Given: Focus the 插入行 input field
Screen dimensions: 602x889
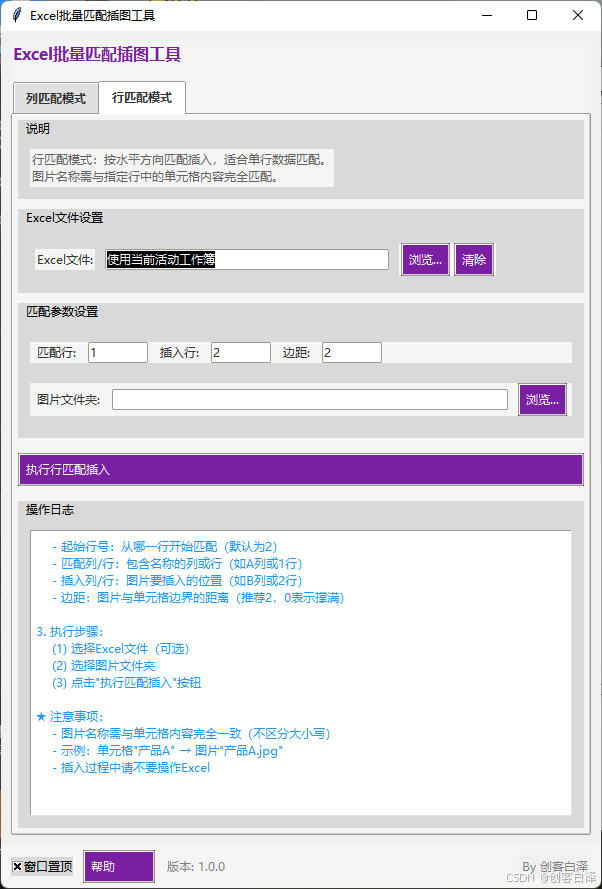Looking at the screenshot, I should (x=241, y=353).
